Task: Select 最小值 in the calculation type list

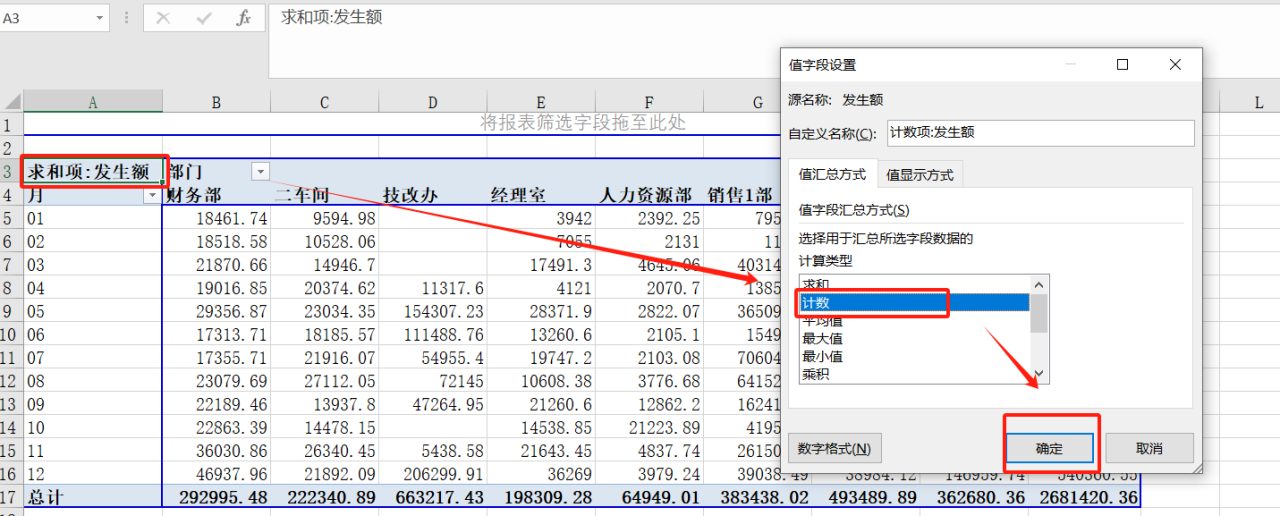Action: click(915, 356)
